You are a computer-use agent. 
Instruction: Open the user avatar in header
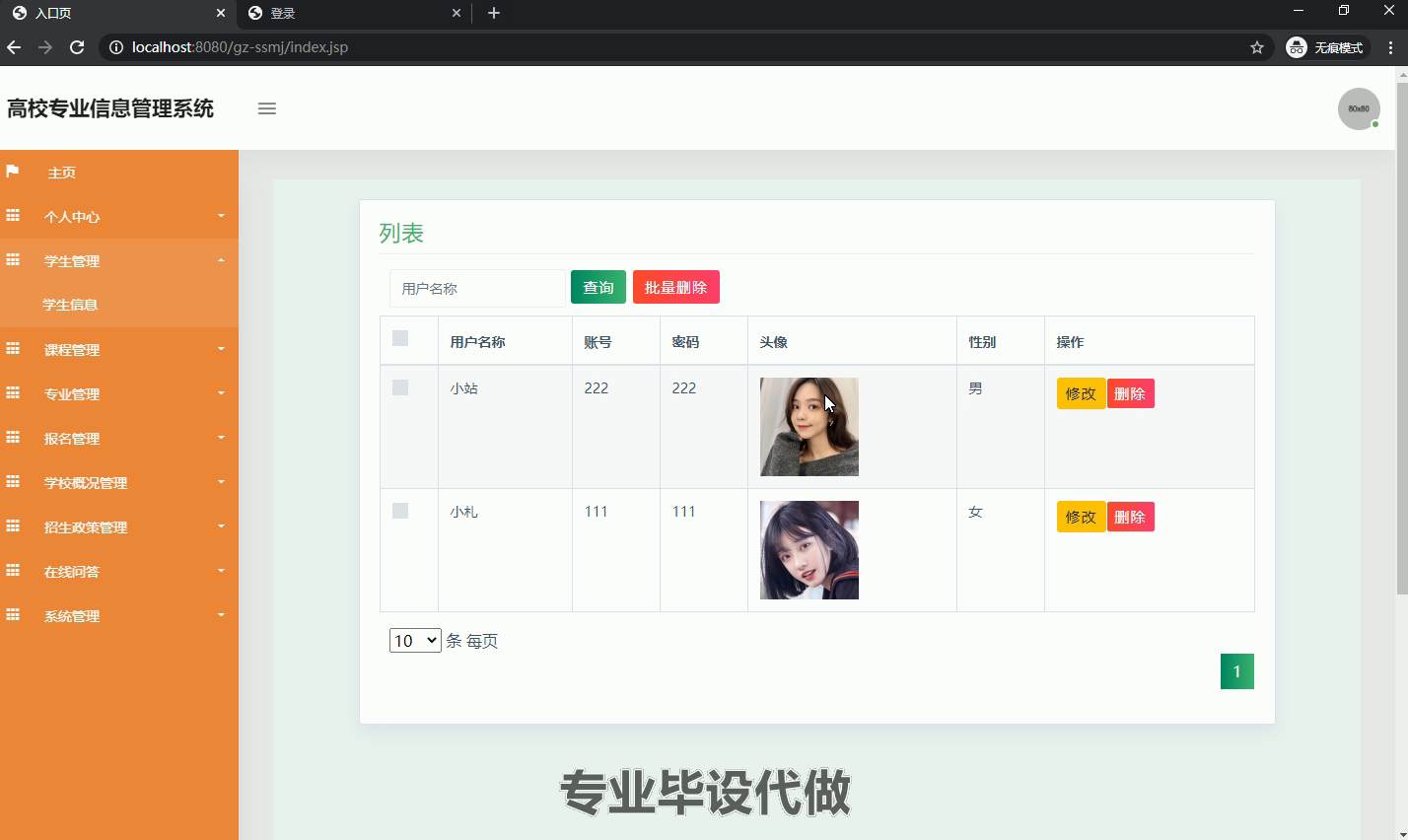coord(1359,108)
